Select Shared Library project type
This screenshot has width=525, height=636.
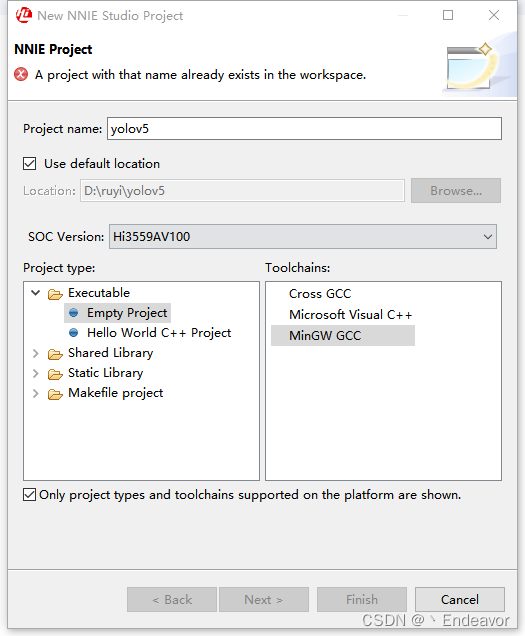point(110,353)
